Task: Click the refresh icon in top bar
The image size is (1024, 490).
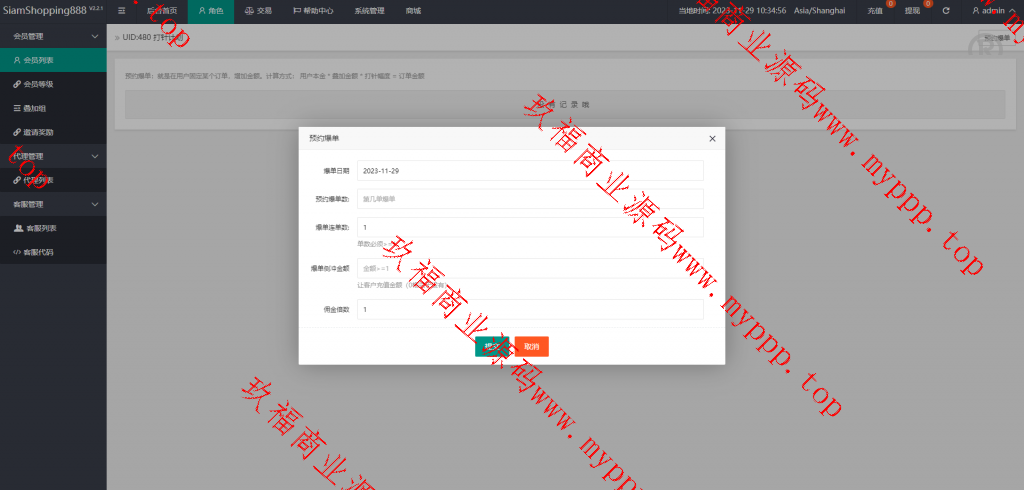Action: click(x=945, y=11)
